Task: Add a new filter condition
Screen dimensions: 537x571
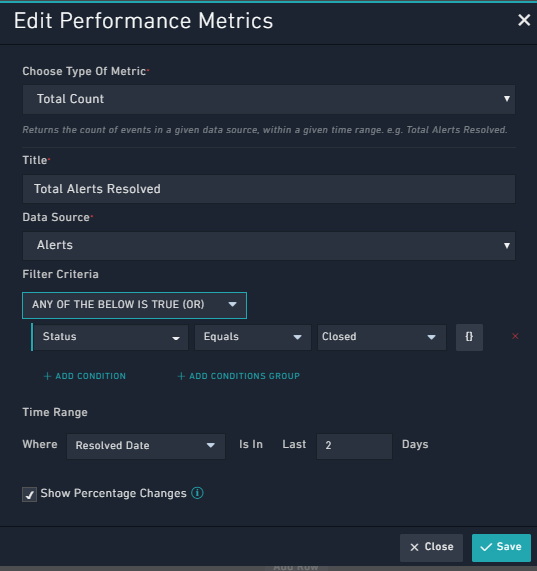Action: (x=84, y=376)
